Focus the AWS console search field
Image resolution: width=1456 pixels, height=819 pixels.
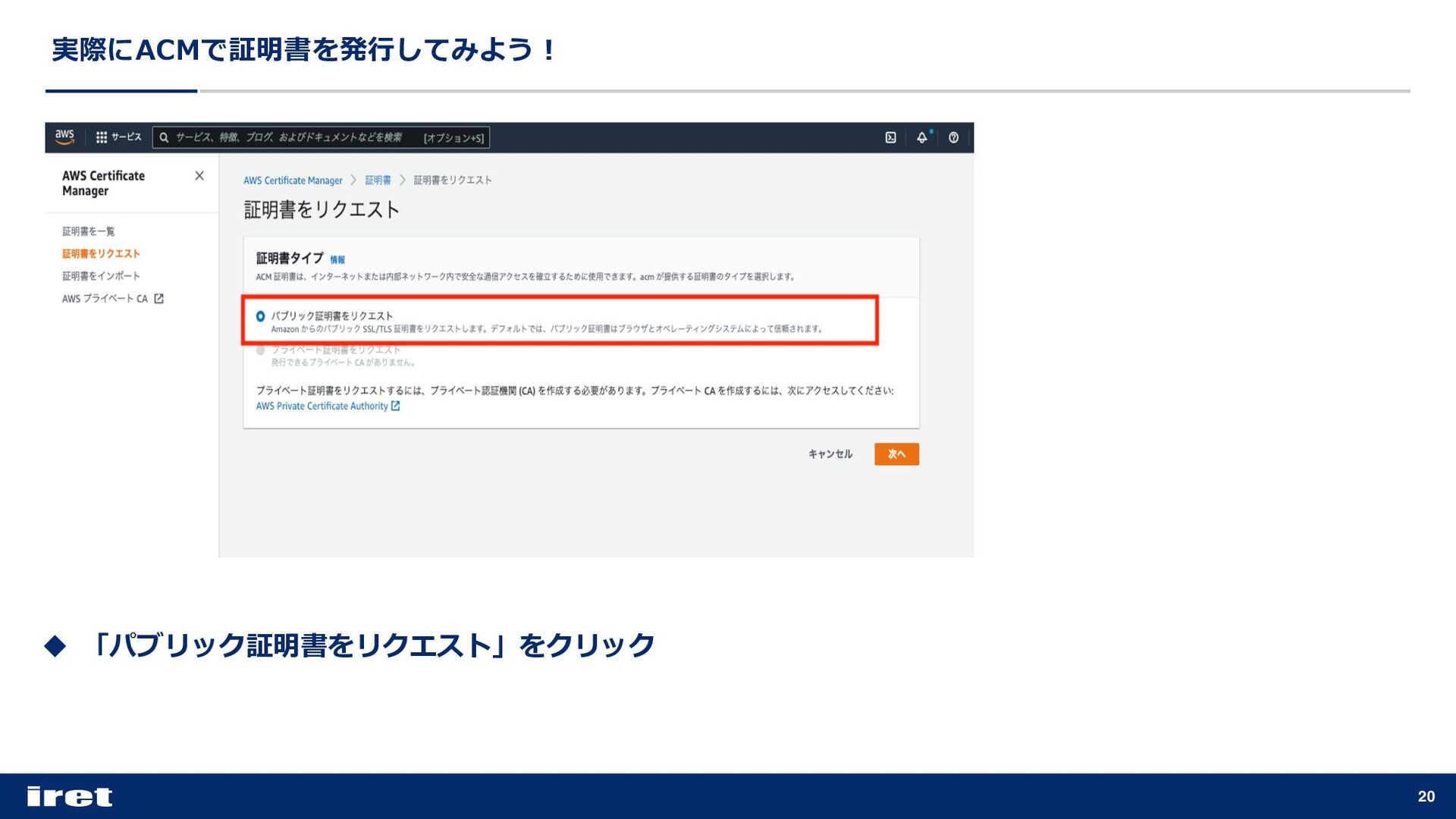321,137
